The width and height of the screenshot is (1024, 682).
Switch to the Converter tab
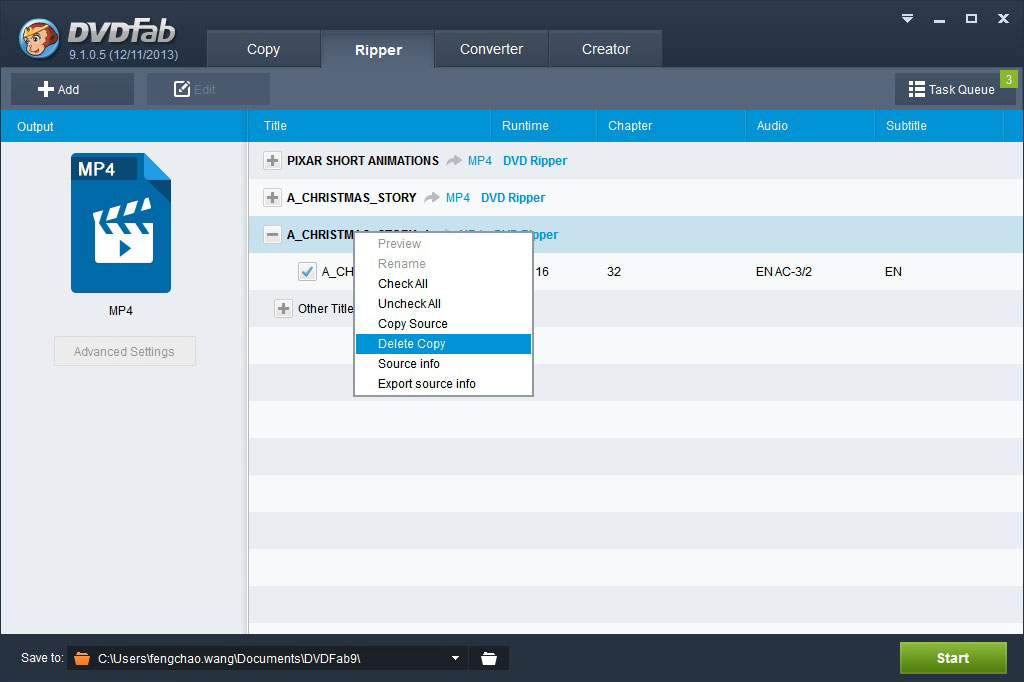(491, 49)
